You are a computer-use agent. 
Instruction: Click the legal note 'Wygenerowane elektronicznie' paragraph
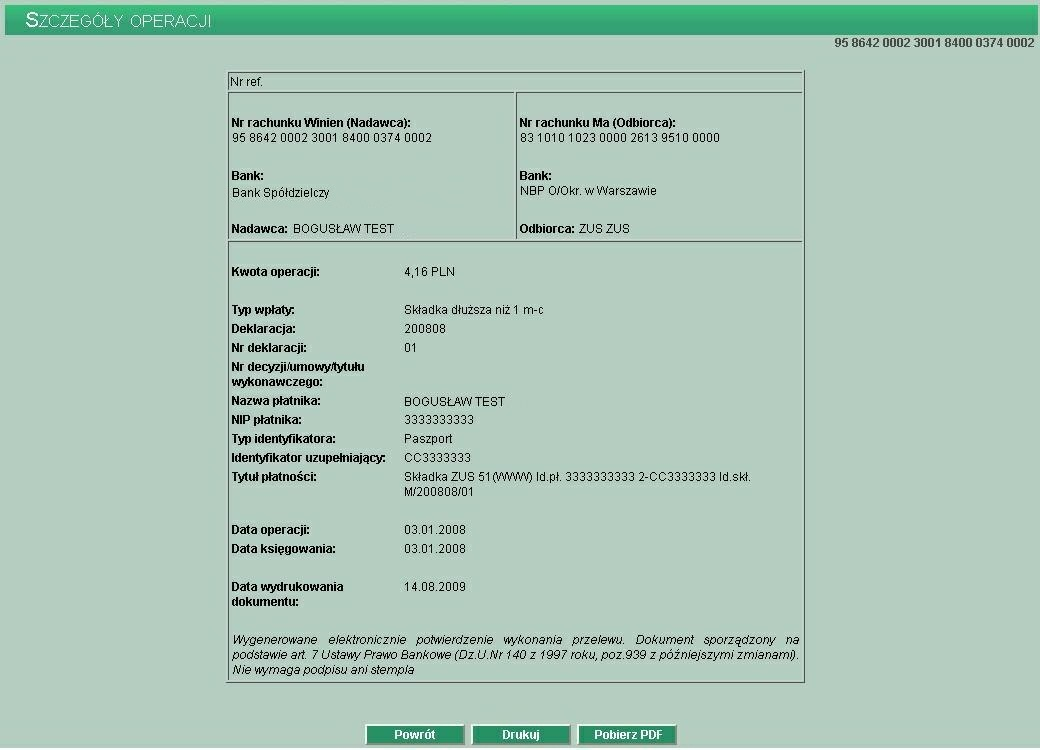click(515, 655)
